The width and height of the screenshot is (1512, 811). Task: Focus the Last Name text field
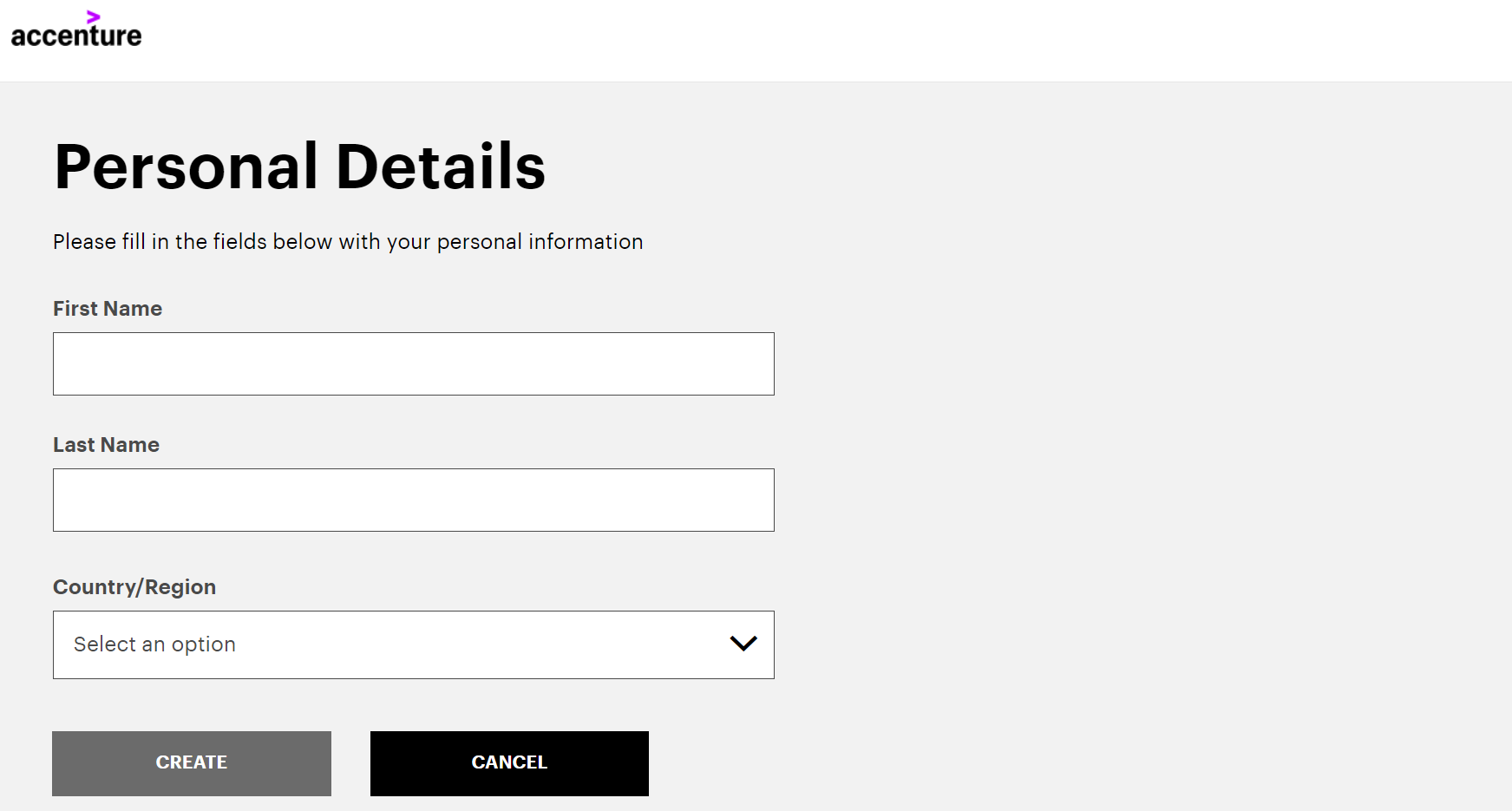coord(414,500)
